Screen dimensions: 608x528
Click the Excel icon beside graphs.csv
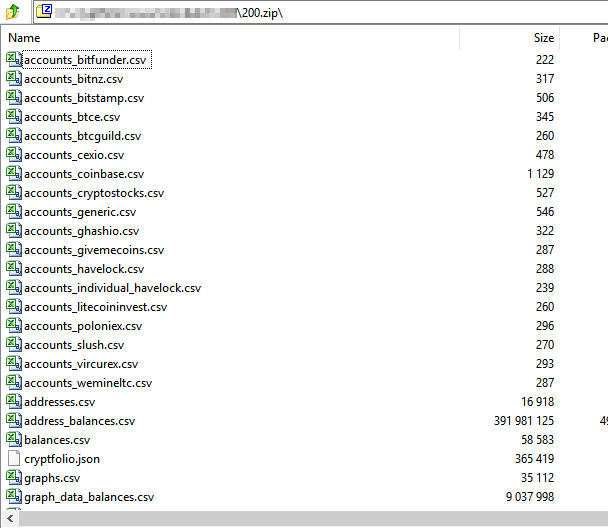[14, 478]
